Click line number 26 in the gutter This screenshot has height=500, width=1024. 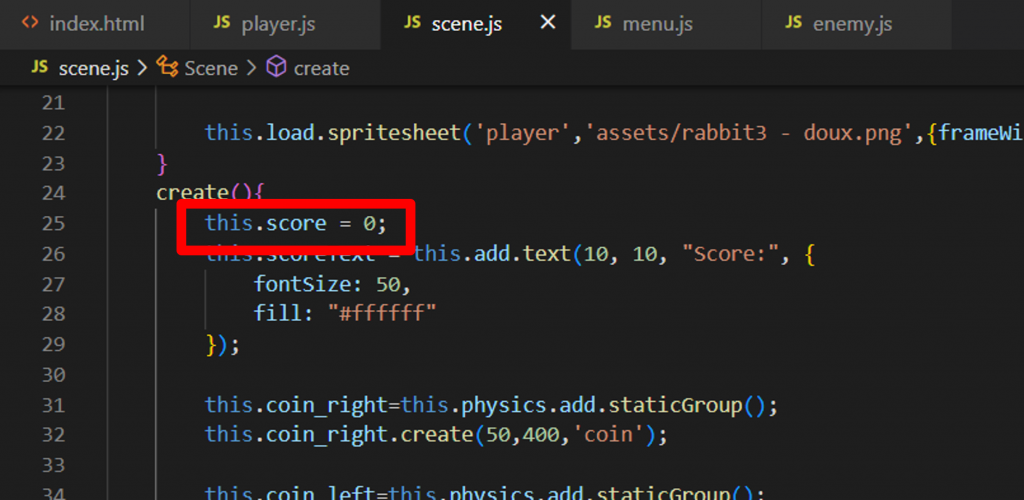[53, 254]
